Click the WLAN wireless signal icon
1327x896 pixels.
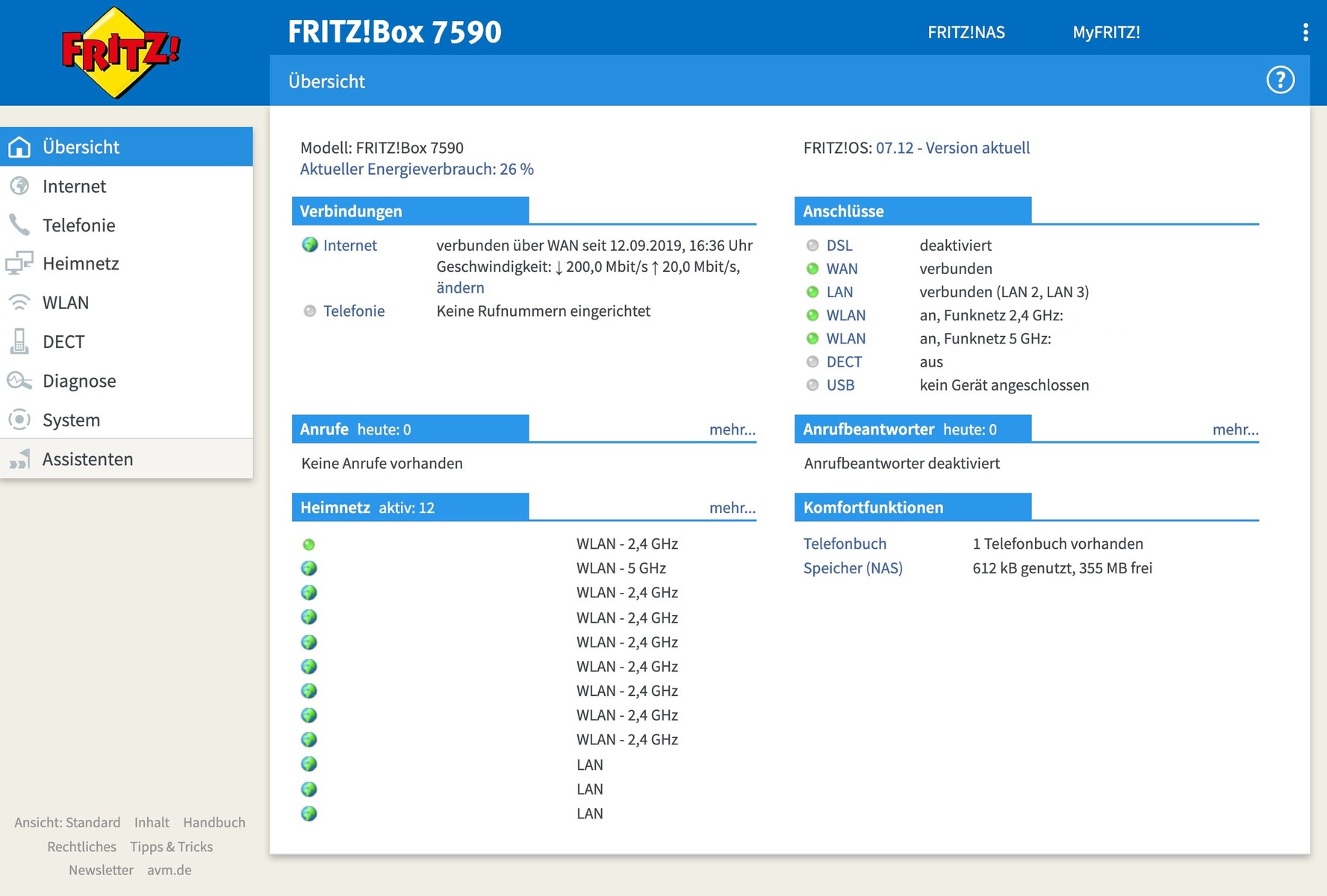19,302
